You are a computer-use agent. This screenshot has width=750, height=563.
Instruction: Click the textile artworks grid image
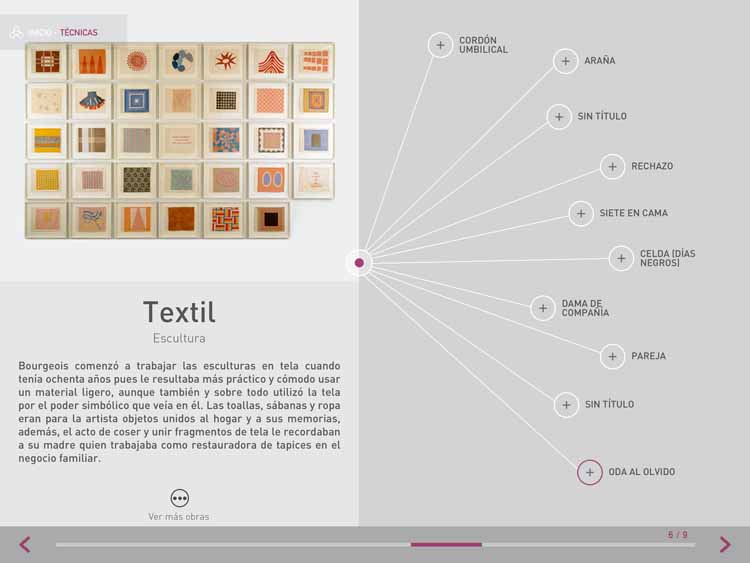point(179,140)
